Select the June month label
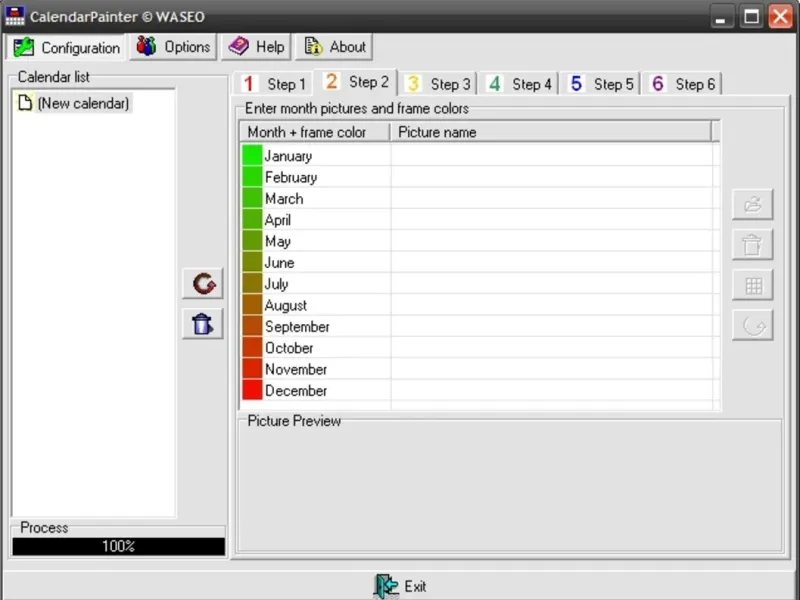 [x=280, y=263]
